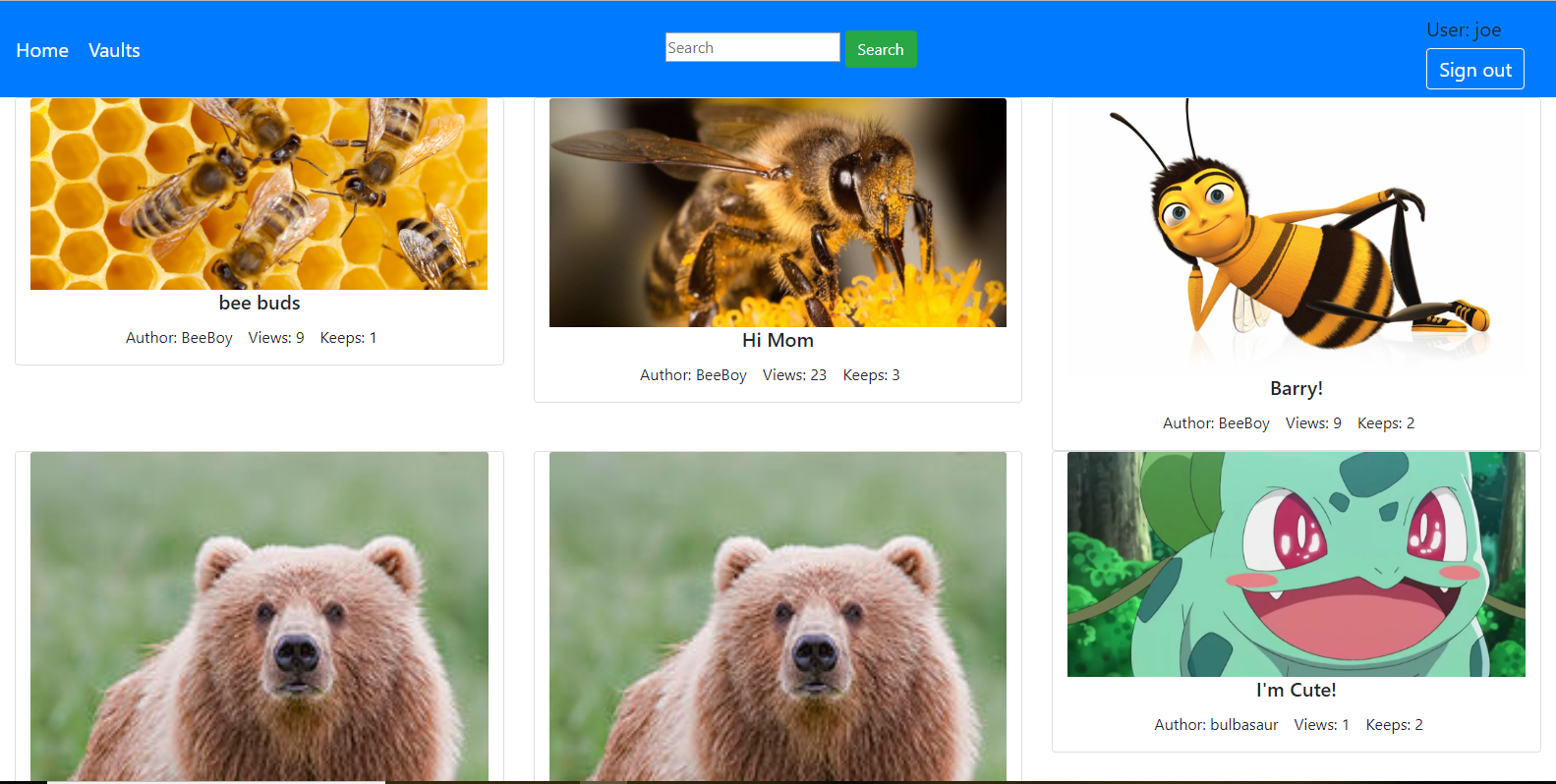Focus the Search text field
The height and width of the screenshot is (784, 1556).
point(753,47)
